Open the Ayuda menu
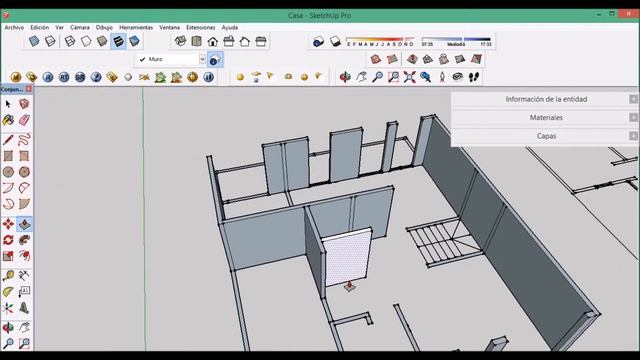Screen dimensions: 640x360 229,27
